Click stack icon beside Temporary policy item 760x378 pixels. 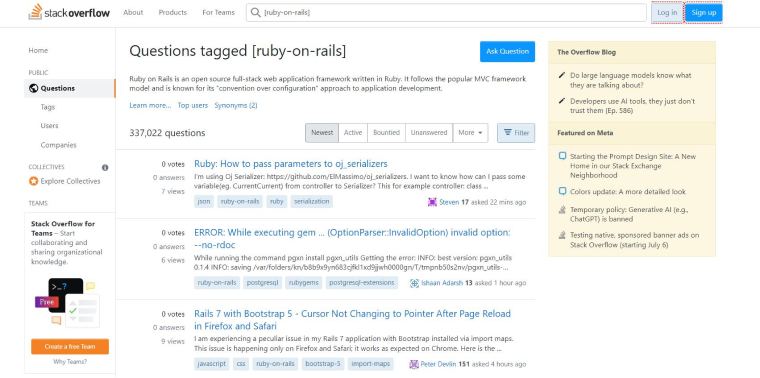562,210
